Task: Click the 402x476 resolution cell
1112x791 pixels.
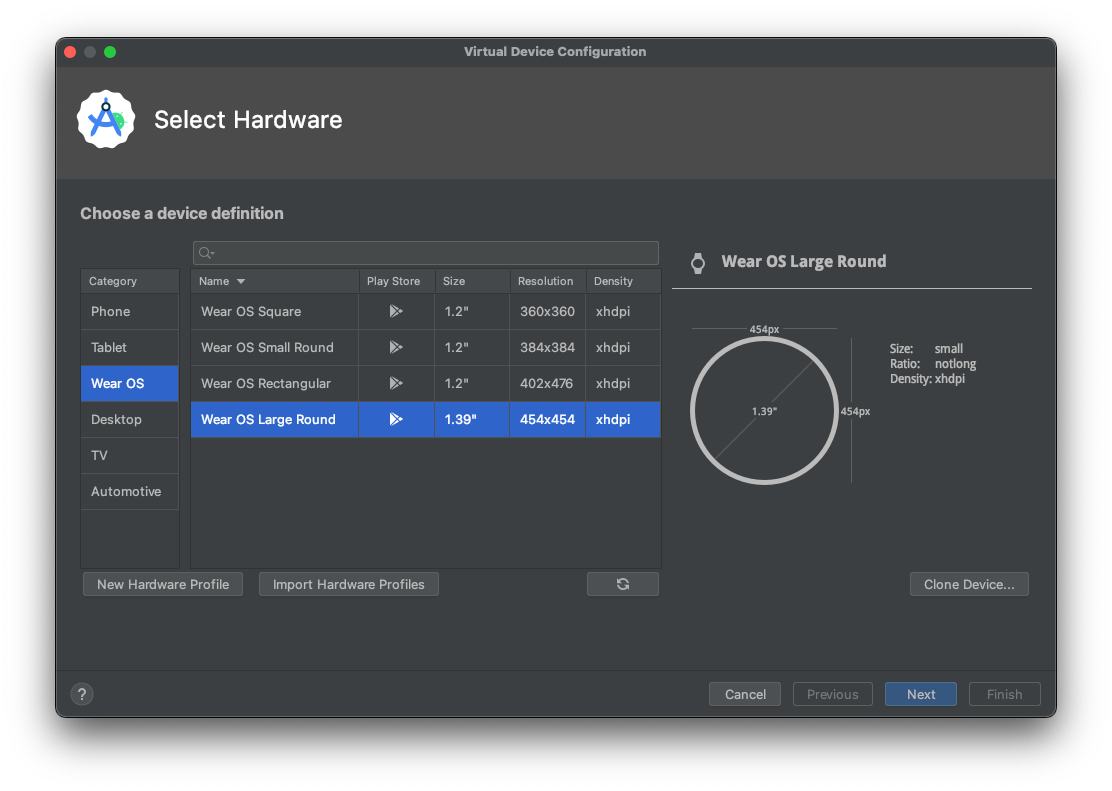Action: coord(546,383)
